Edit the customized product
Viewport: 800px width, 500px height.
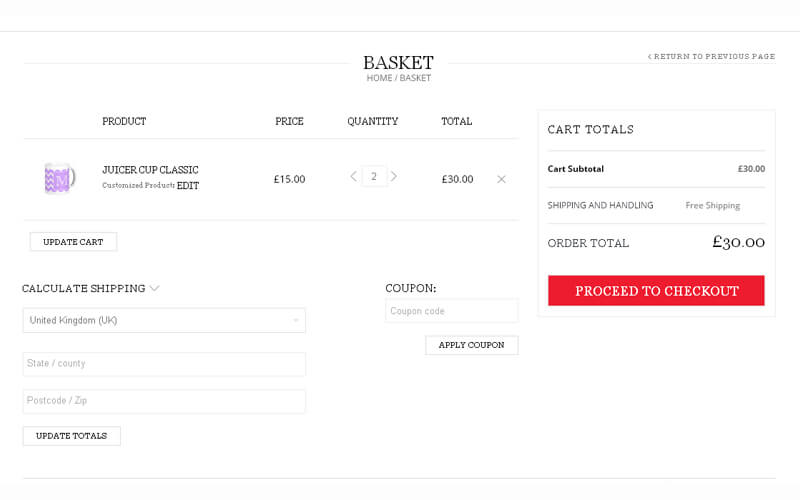pyautogui.click(x=188, y=186)
